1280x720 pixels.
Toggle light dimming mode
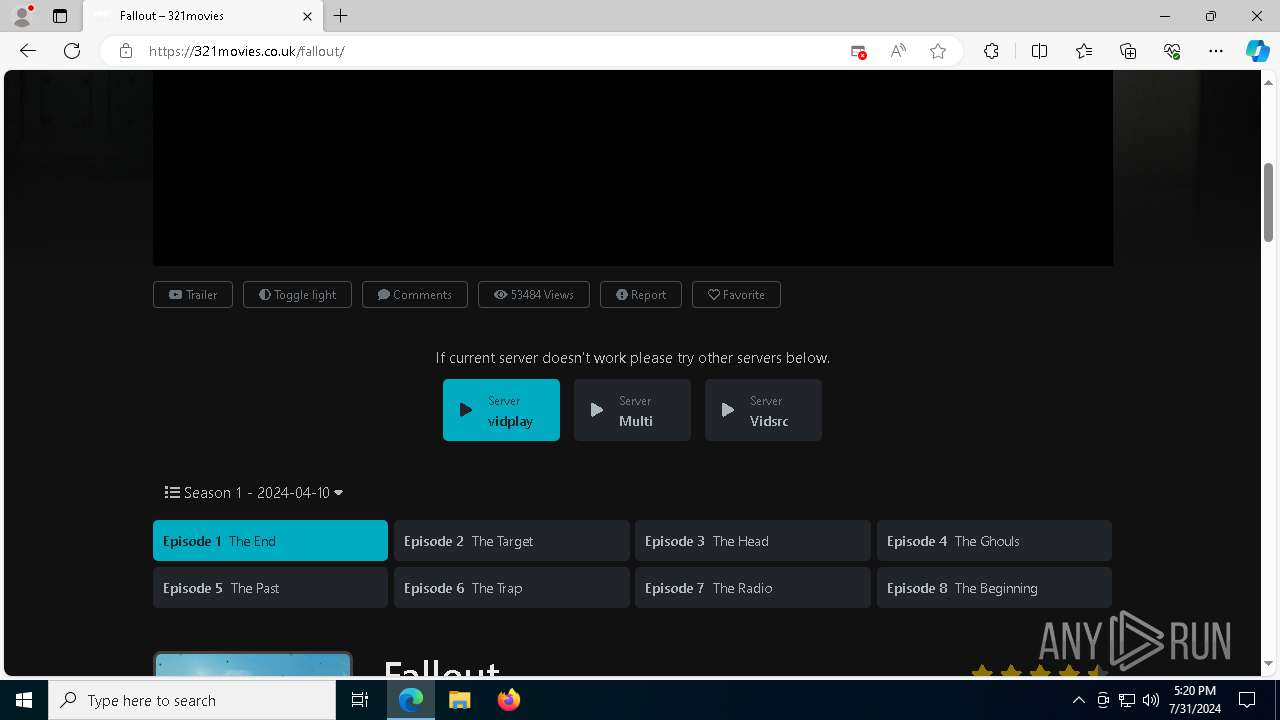click(x=297, y=295)
